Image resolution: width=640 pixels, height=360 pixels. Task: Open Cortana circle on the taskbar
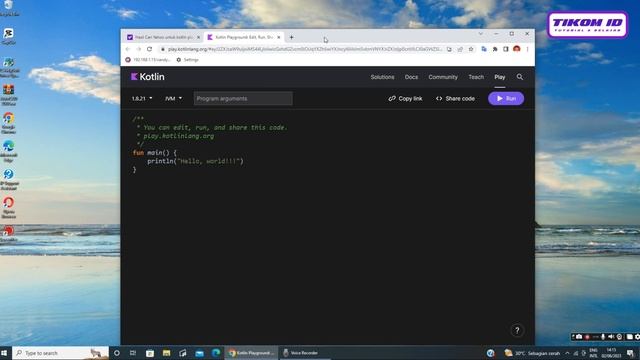(117, 353)
